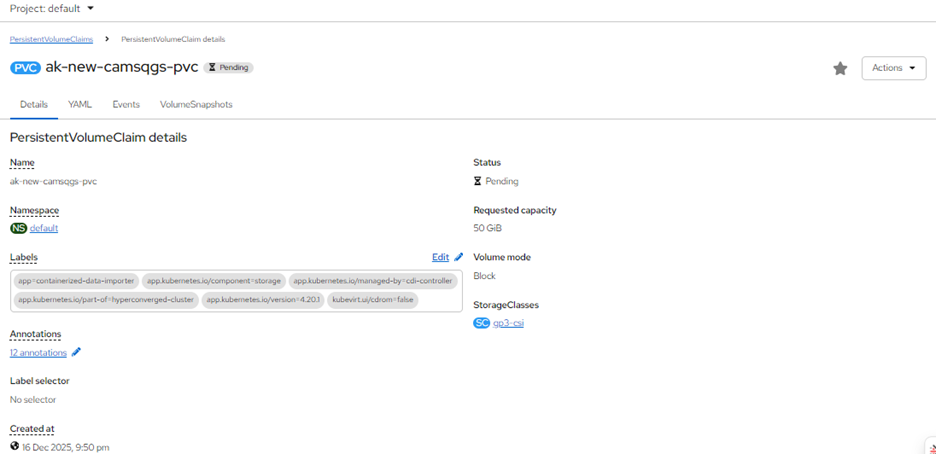Click the Created at field label
The height and width of the screenshot is (454, 936).
click(x=32, y=429)
